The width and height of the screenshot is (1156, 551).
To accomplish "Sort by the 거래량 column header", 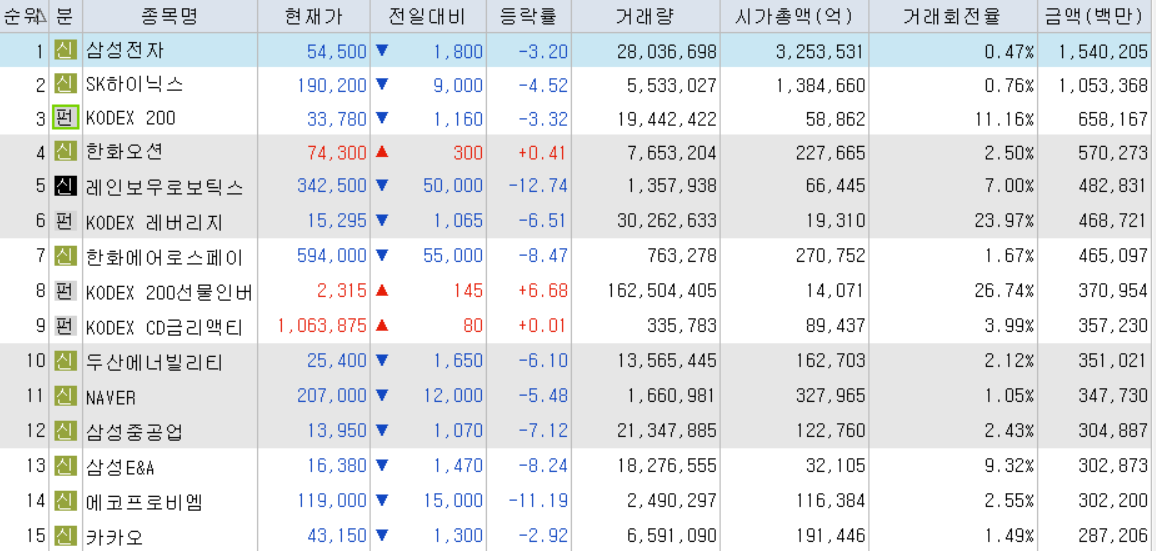I will 644,16.
